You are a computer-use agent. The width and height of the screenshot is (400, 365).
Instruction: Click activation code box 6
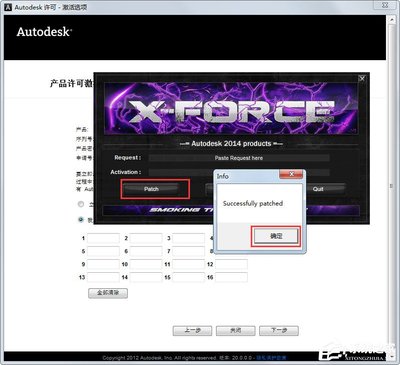click(x=146, y=251)
